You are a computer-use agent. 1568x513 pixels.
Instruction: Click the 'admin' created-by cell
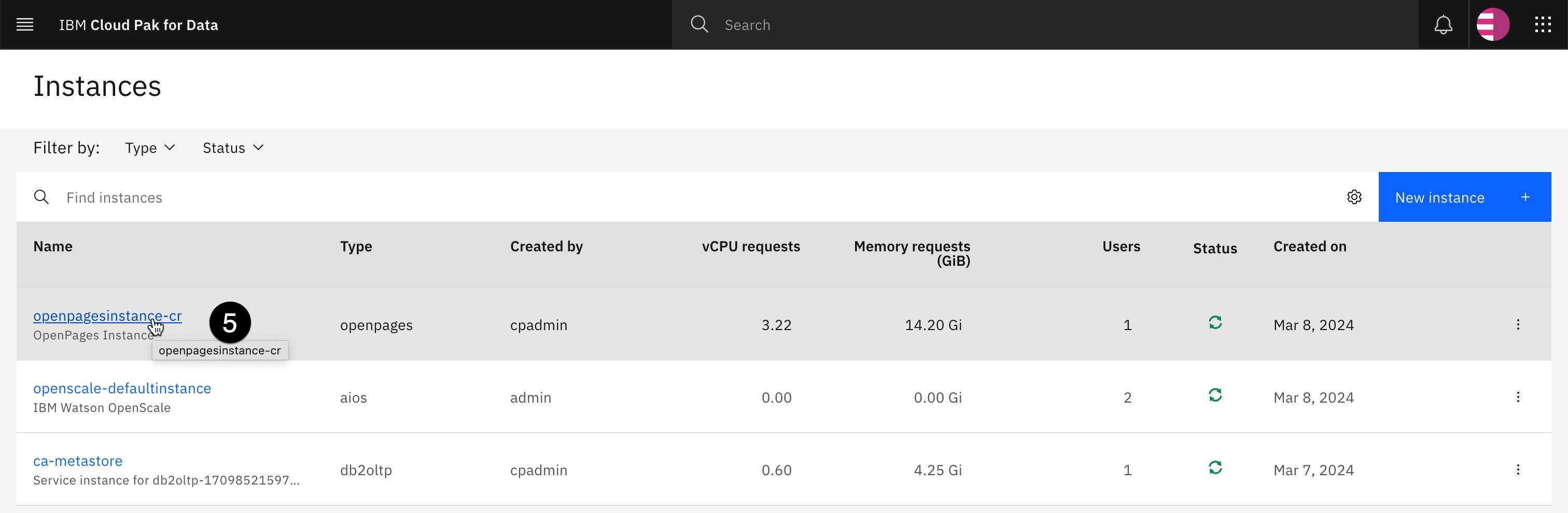(530, 397)
